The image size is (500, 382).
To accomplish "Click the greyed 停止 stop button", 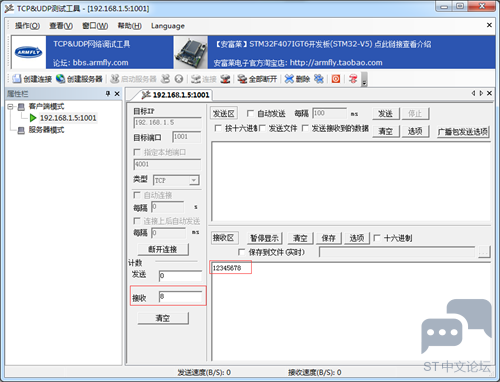I will tap(415, 114).
